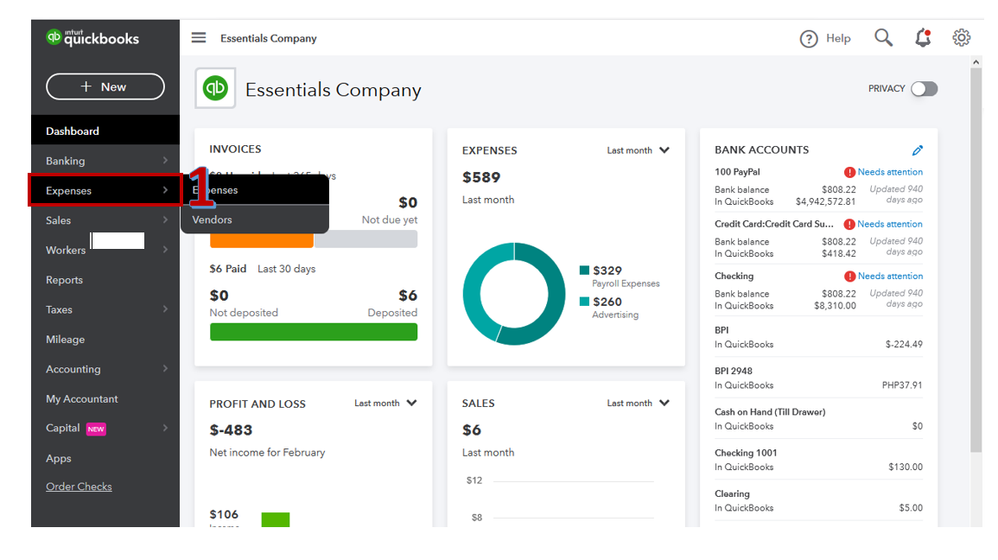998x560 pixels.
Task: Follow the Order Checks link
Action: (x=79, y=487)
